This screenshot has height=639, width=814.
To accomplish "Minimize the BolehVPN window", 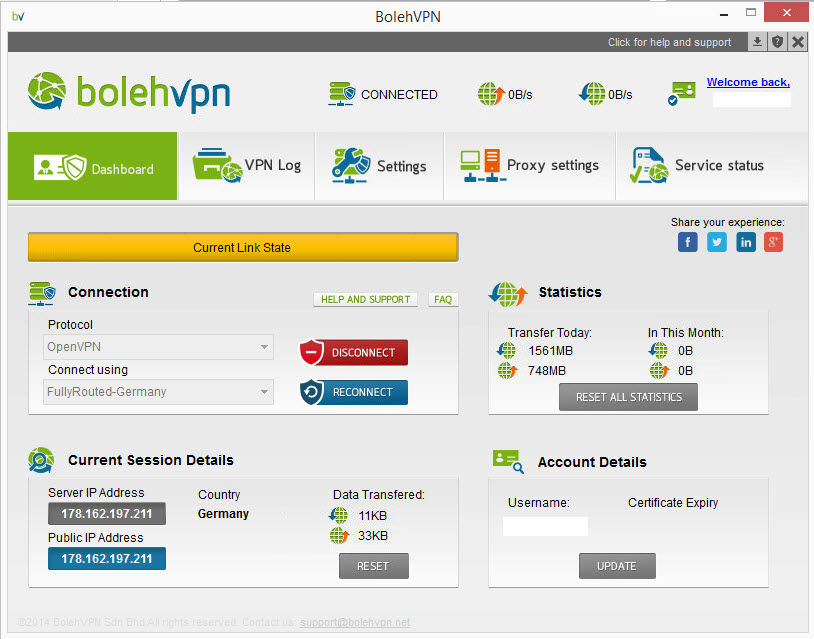I will [724, 14].
